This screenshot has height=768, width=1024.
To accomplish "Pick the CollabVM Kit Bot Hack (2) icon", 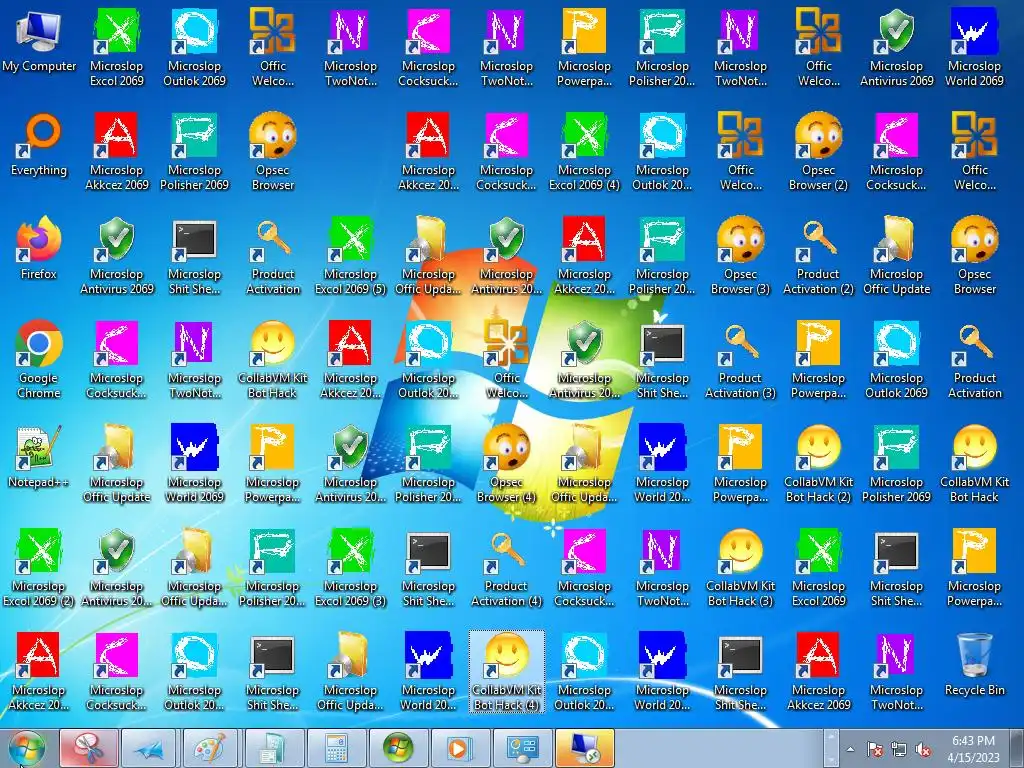I will click(818, 464).
